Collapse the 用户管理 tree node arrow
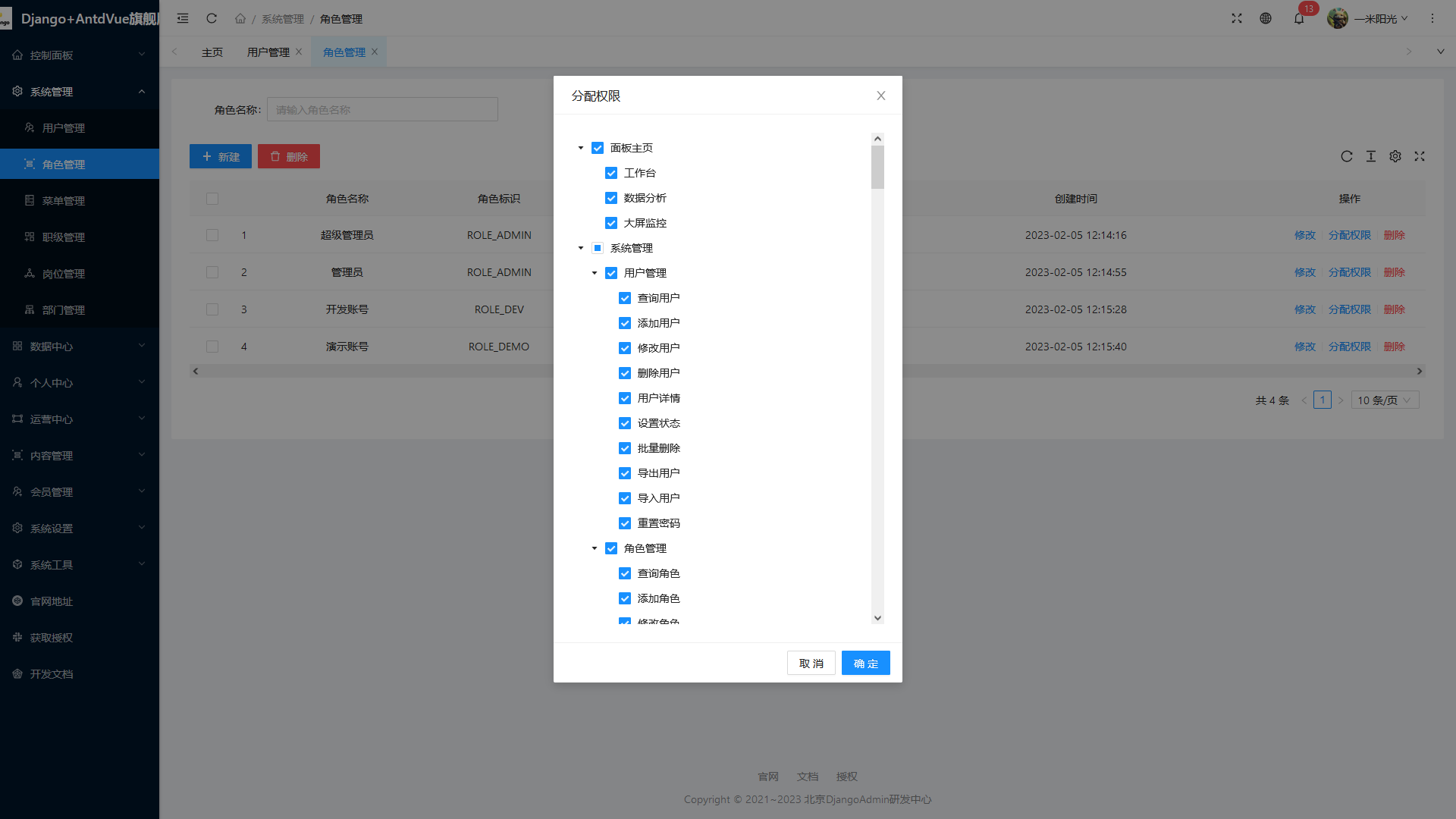The height and width of the screenshot is (819, 1456). [x=595, y=273]
